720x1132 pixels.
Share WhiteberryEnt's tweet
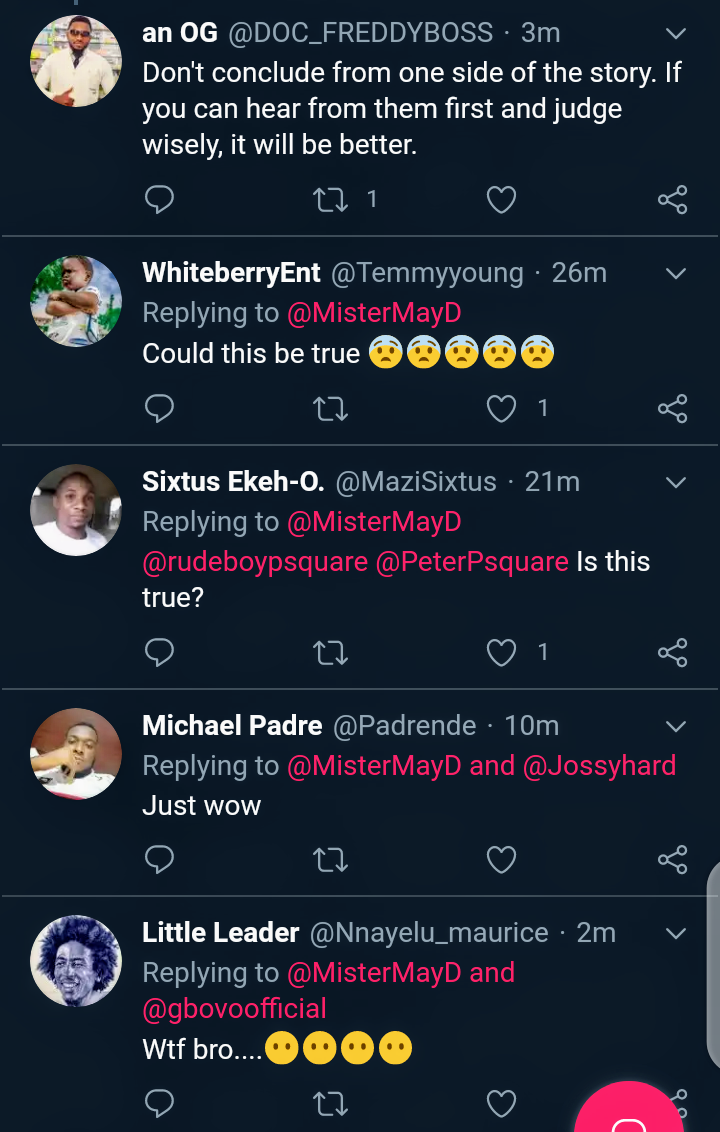click(673, 408)
